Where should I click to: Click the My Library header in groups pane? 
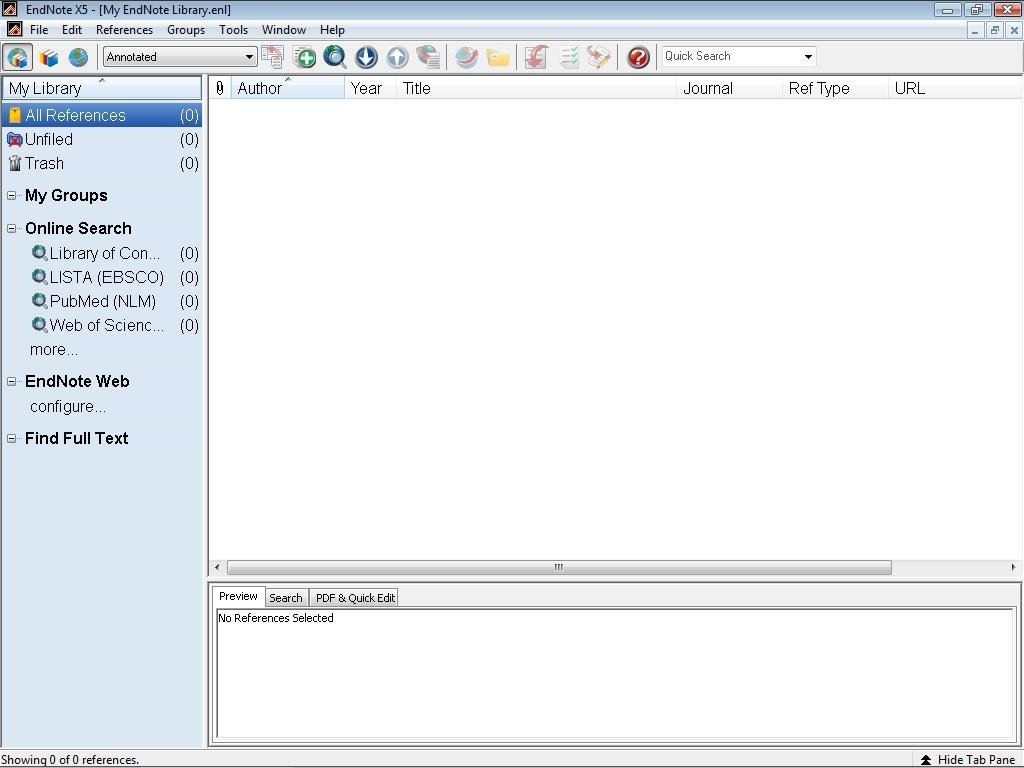point(102,88)
